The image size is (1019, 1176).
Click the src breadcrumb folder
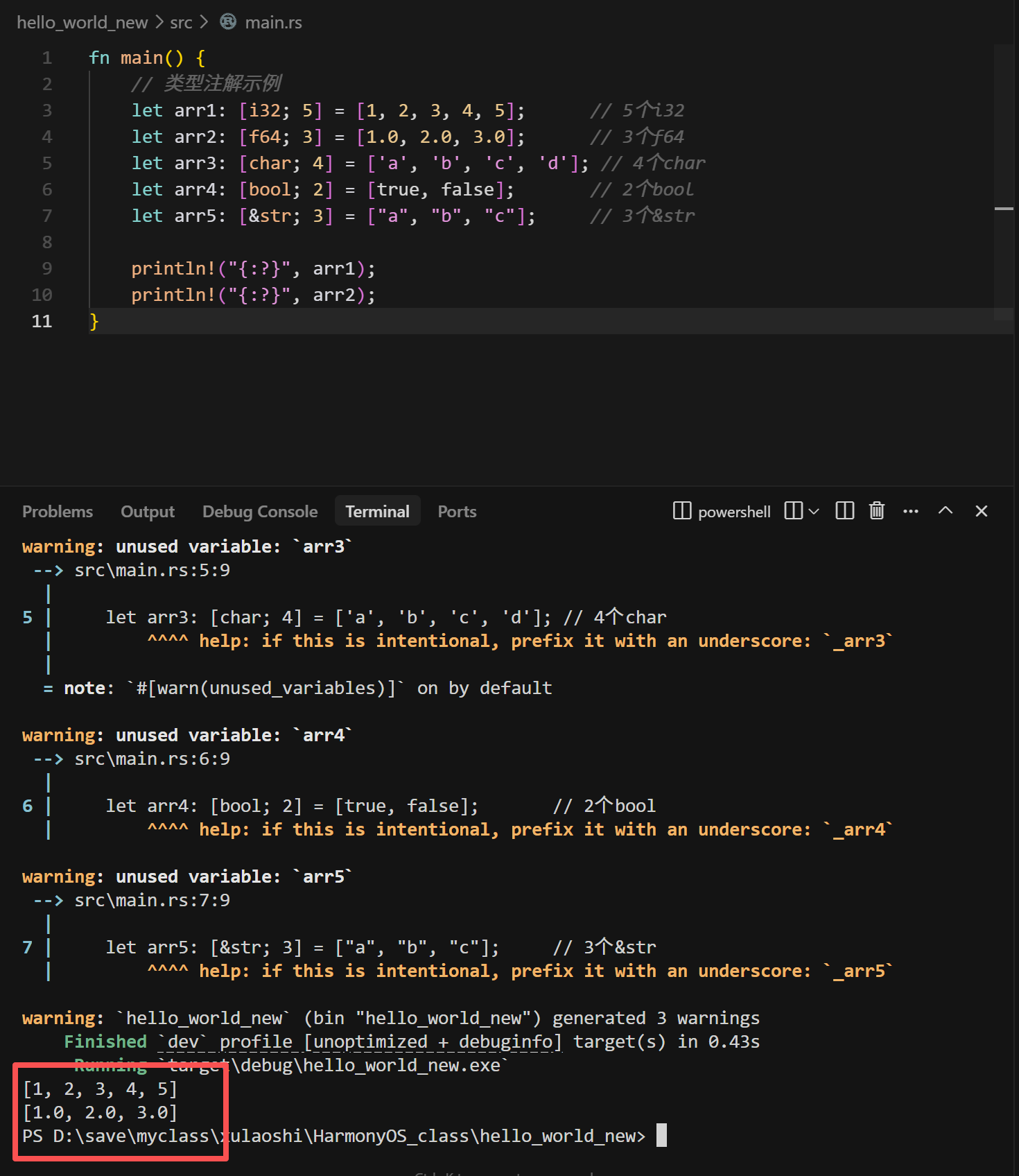(x=181, y=22)
